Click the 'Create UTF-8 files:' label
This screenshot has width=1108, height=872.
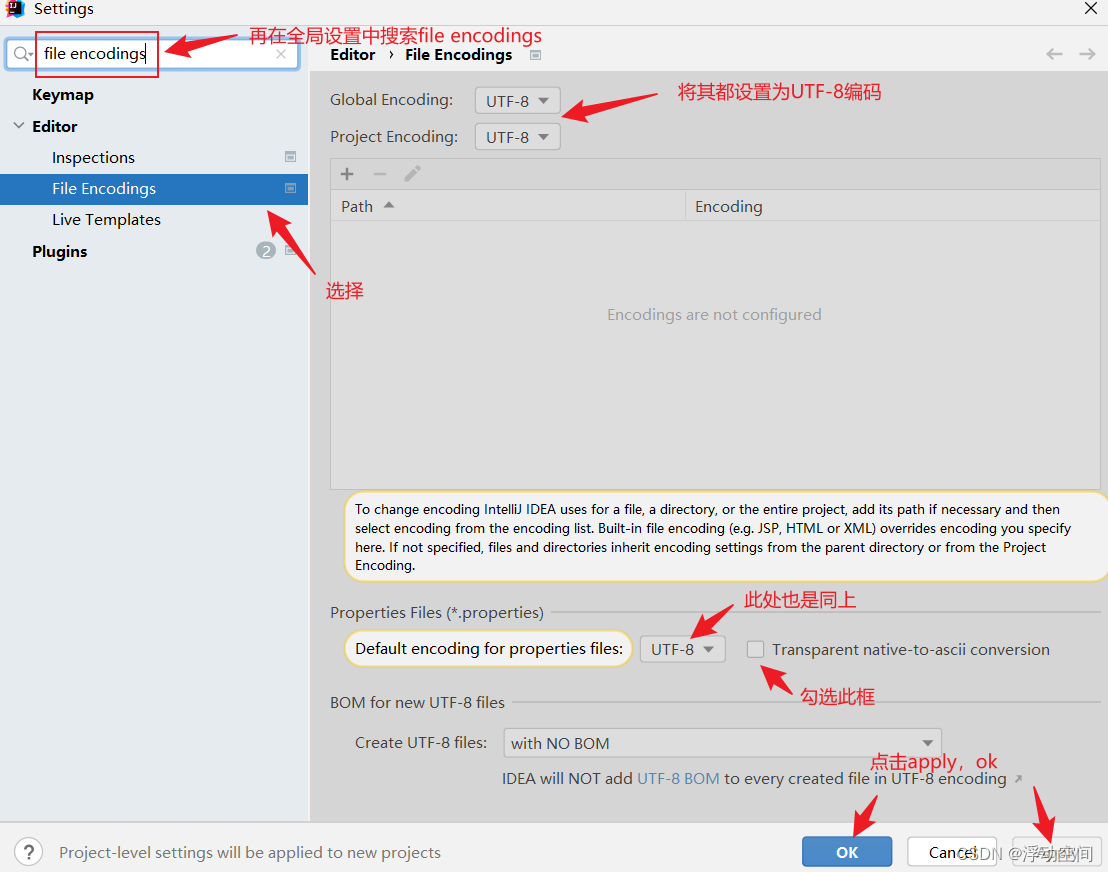420,743
